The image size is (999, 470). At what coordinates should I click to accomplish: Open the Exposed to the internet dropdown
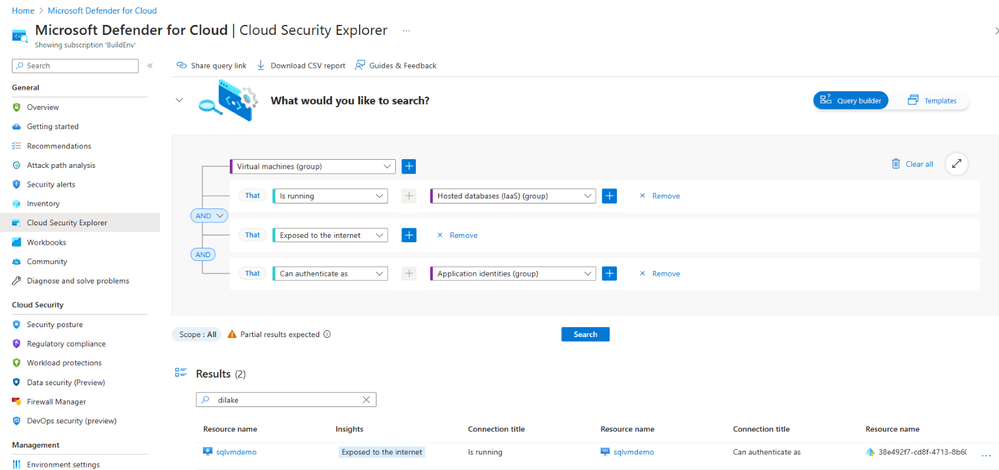[x=330, y=235]
